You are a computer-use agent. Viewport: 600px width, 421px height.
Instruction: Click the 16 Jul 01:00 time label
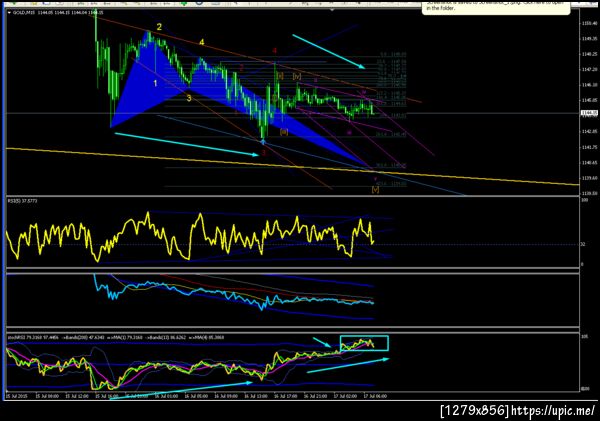[x=166, y=397]
